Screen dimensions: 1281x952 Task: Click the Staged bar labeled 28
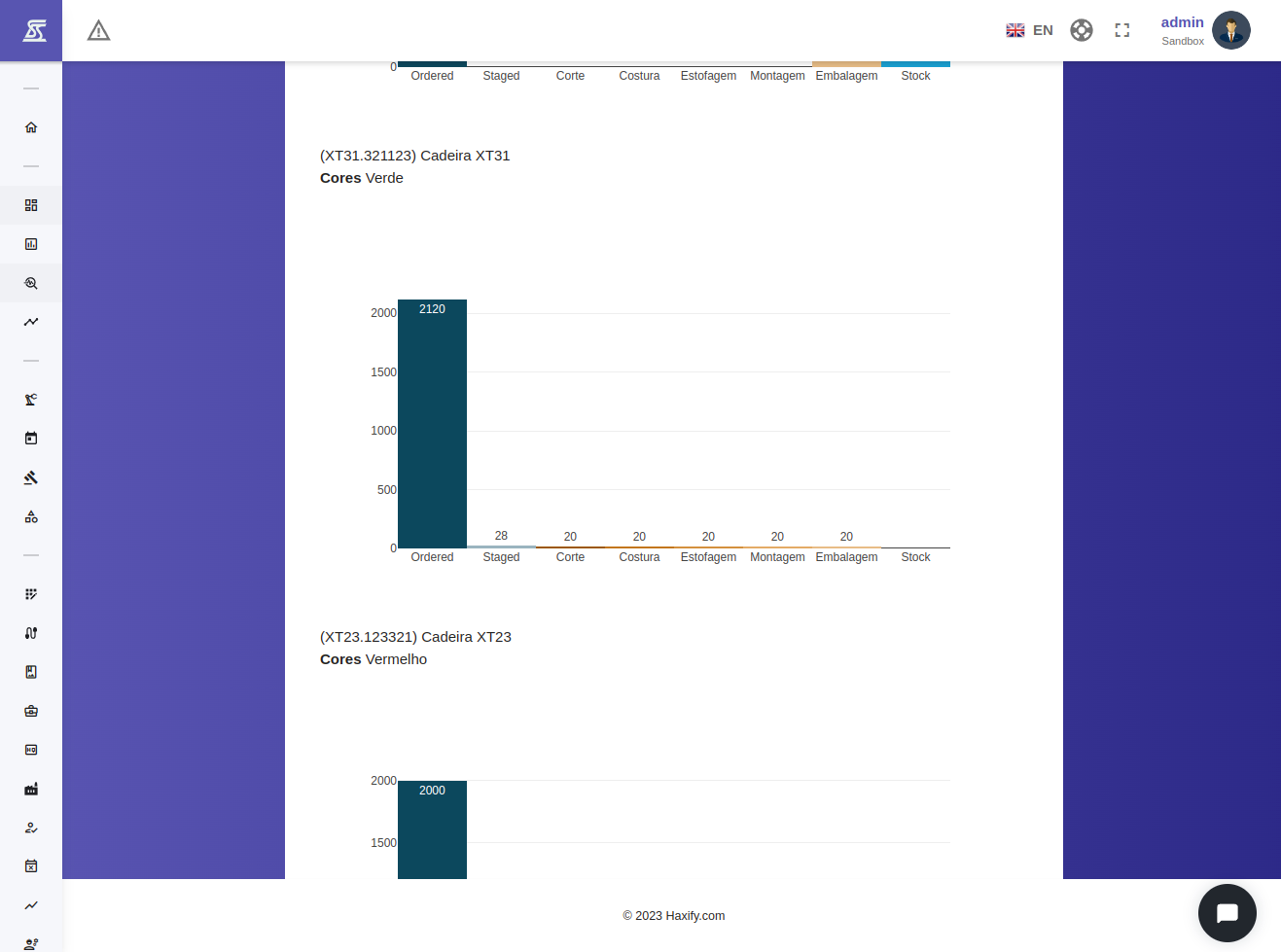click(x=501, y=547)
